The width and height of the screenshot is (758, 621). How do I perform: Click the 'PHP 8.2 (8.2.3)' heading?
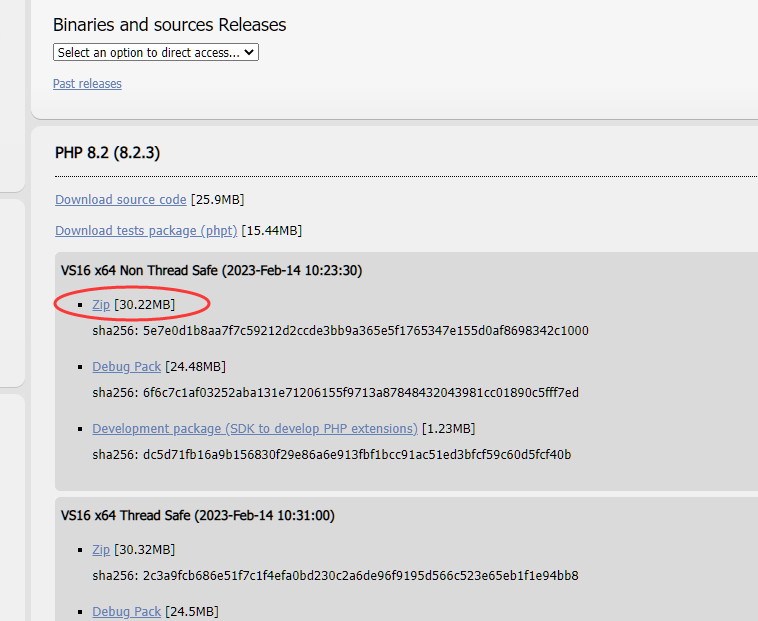click(x=107, y=153)
